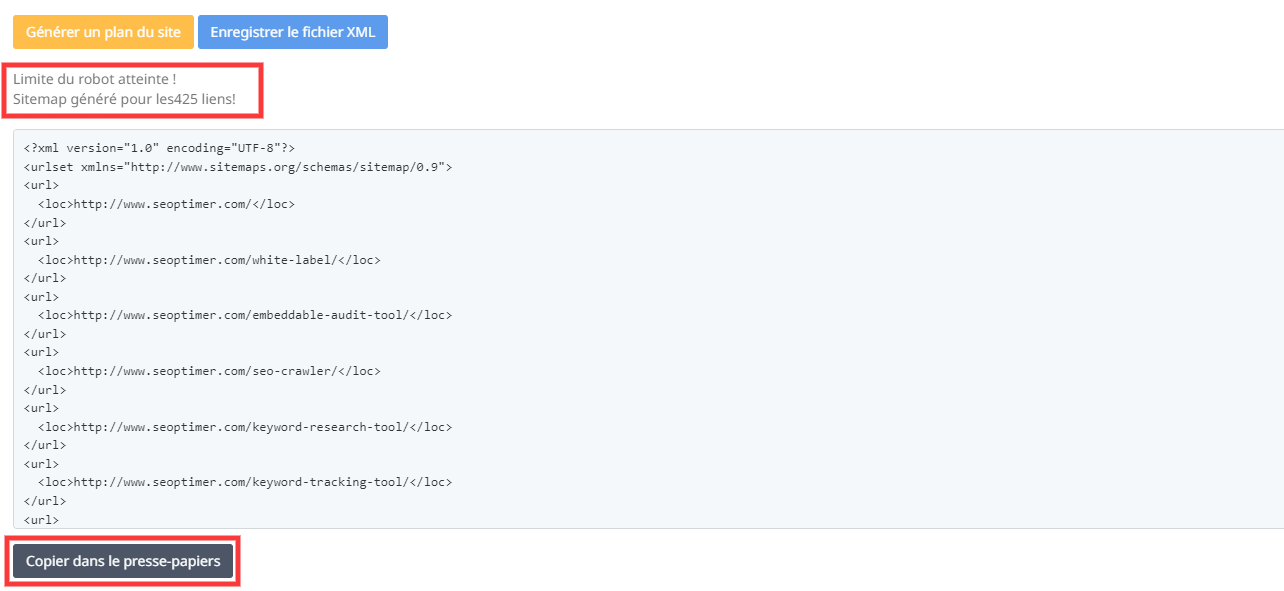Click the closing </url> tag after white-label

[45, 278]
